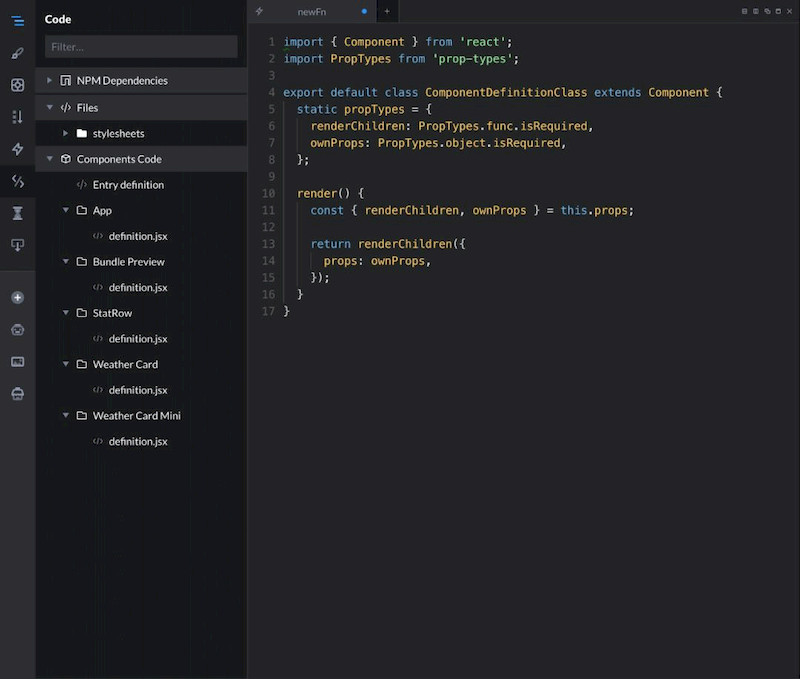Image resolution: width=800 pixels, height=679 pixels.
Task: Click into the Filter input field
Action: click(x=141, y=47)
